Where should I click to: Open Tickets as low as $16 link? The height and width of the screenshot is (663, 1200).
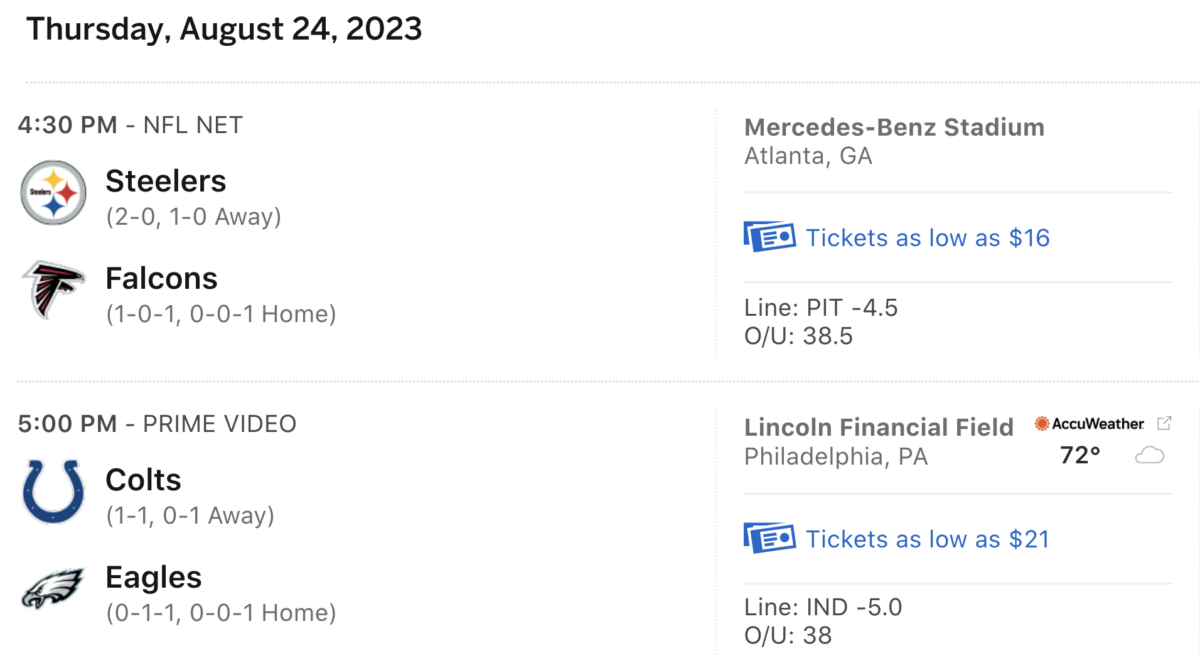[x=927, y=238]
